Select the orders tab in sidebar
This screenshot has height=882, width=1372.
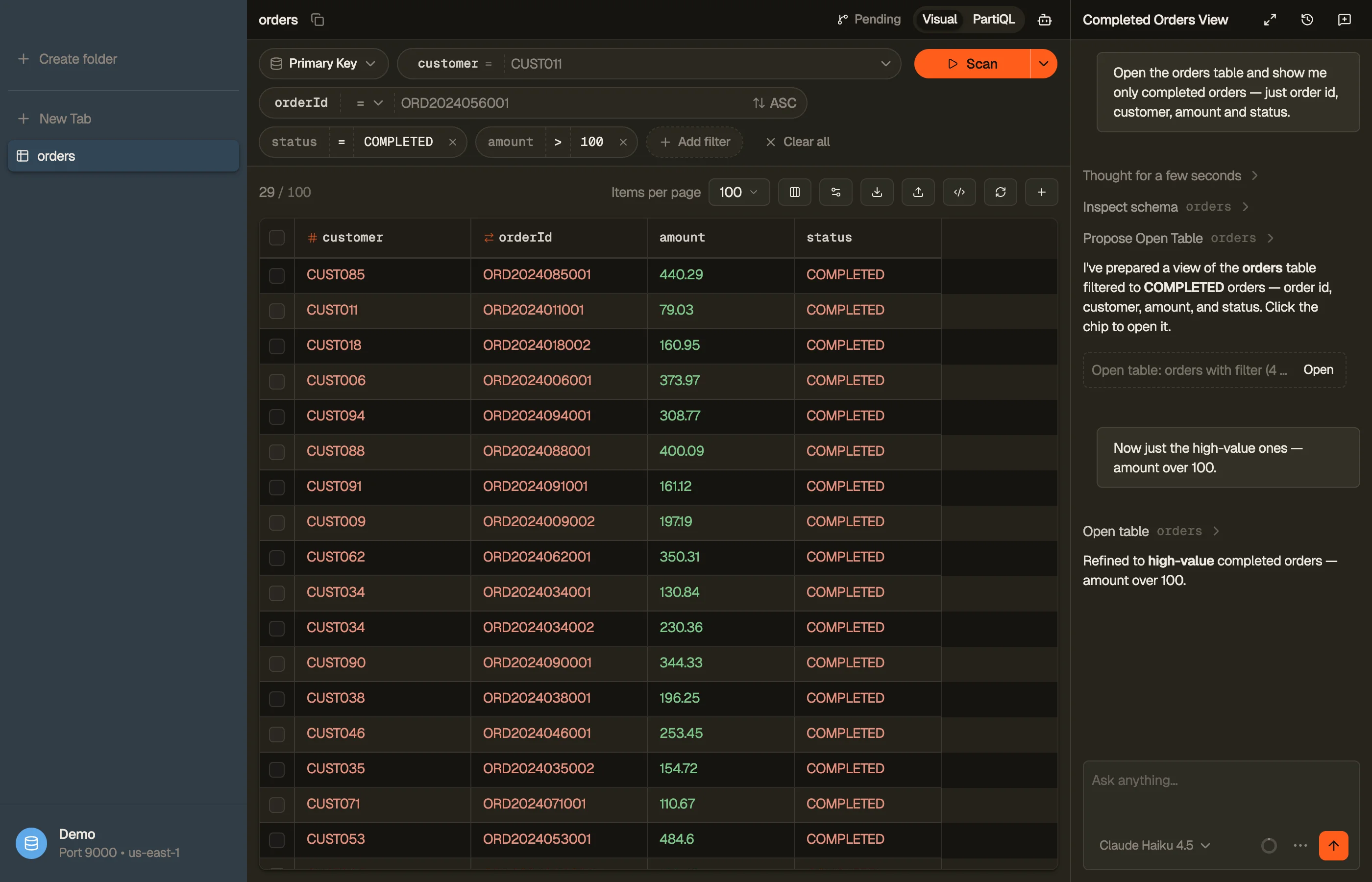[123, 156]
